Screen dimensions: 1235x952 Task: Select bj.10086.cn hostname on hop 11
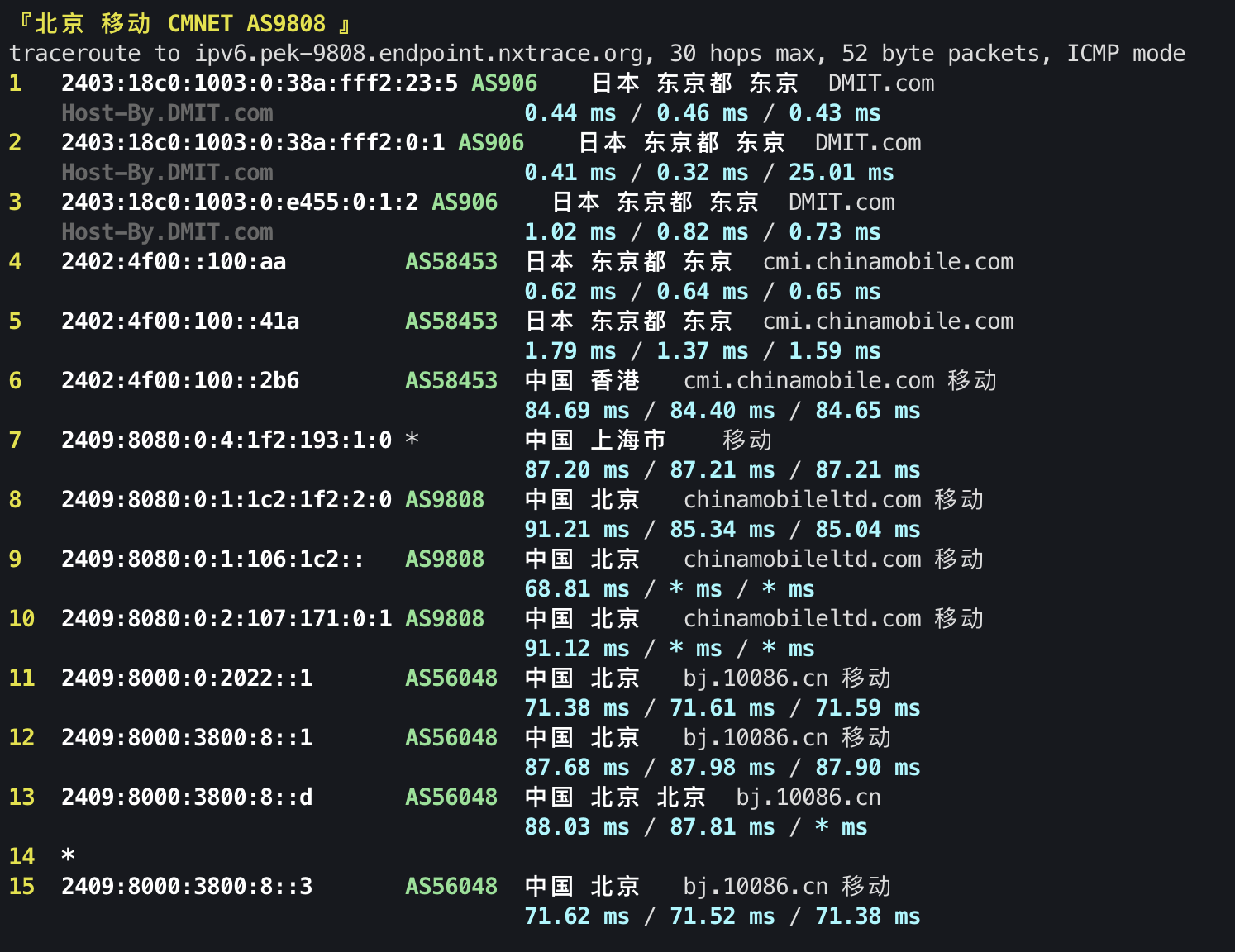(755, 678)
